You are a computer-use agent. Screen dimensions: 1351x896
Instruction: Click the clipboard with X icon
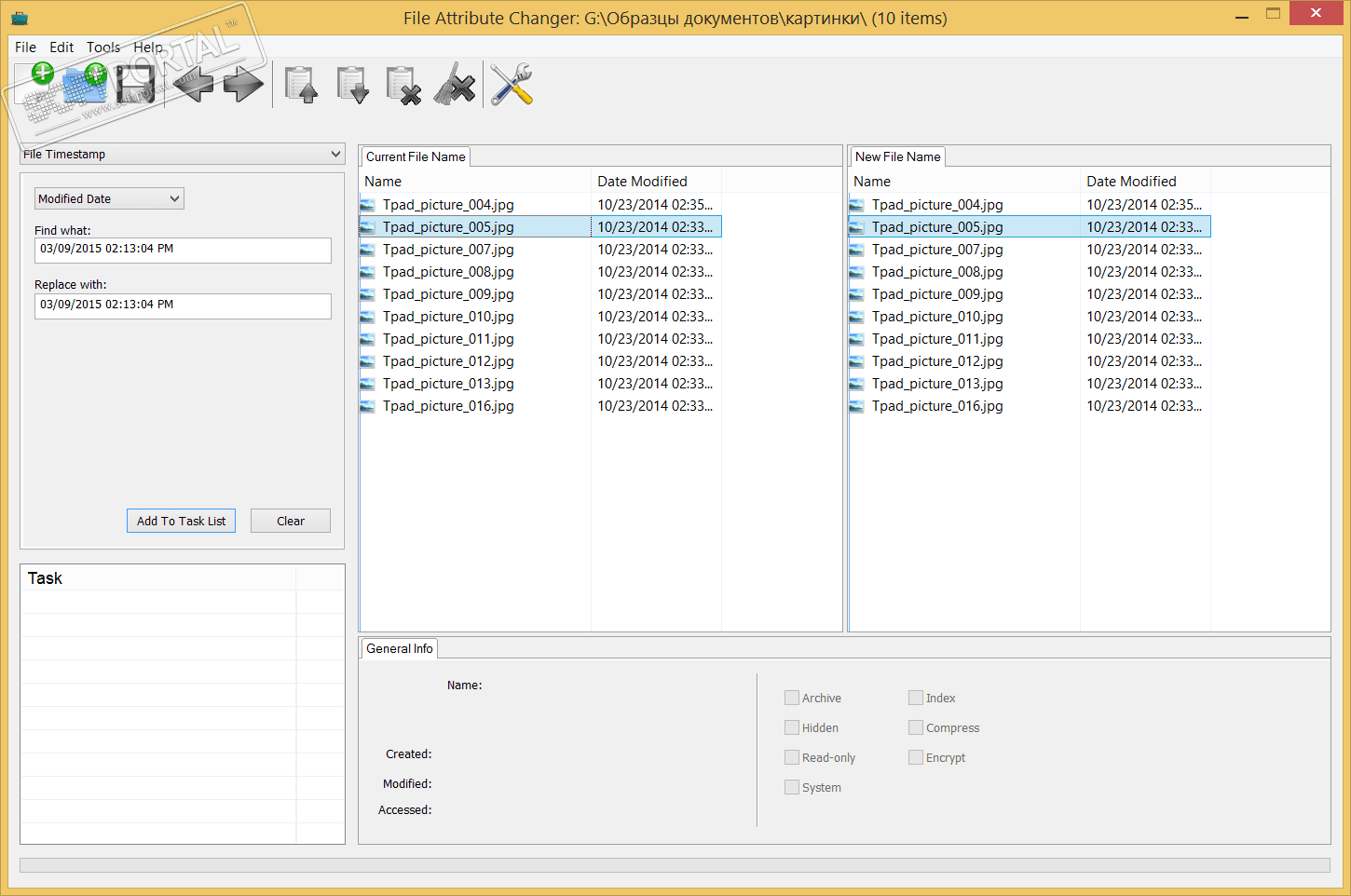(403, 85)
